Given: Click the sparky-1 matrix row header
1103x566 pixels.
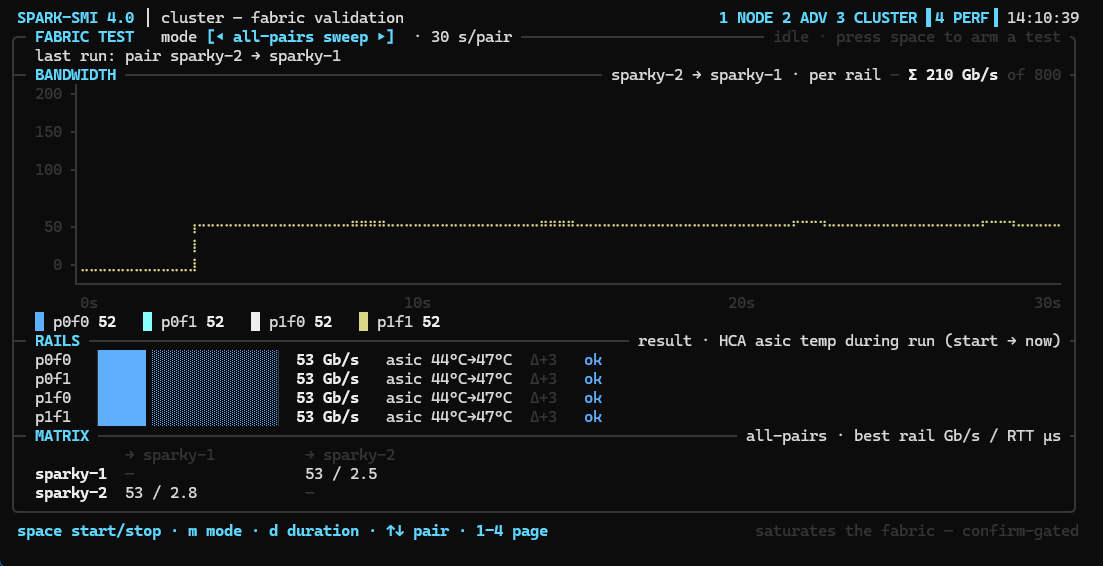Looking at the screenshot, I should coord(71,474).
